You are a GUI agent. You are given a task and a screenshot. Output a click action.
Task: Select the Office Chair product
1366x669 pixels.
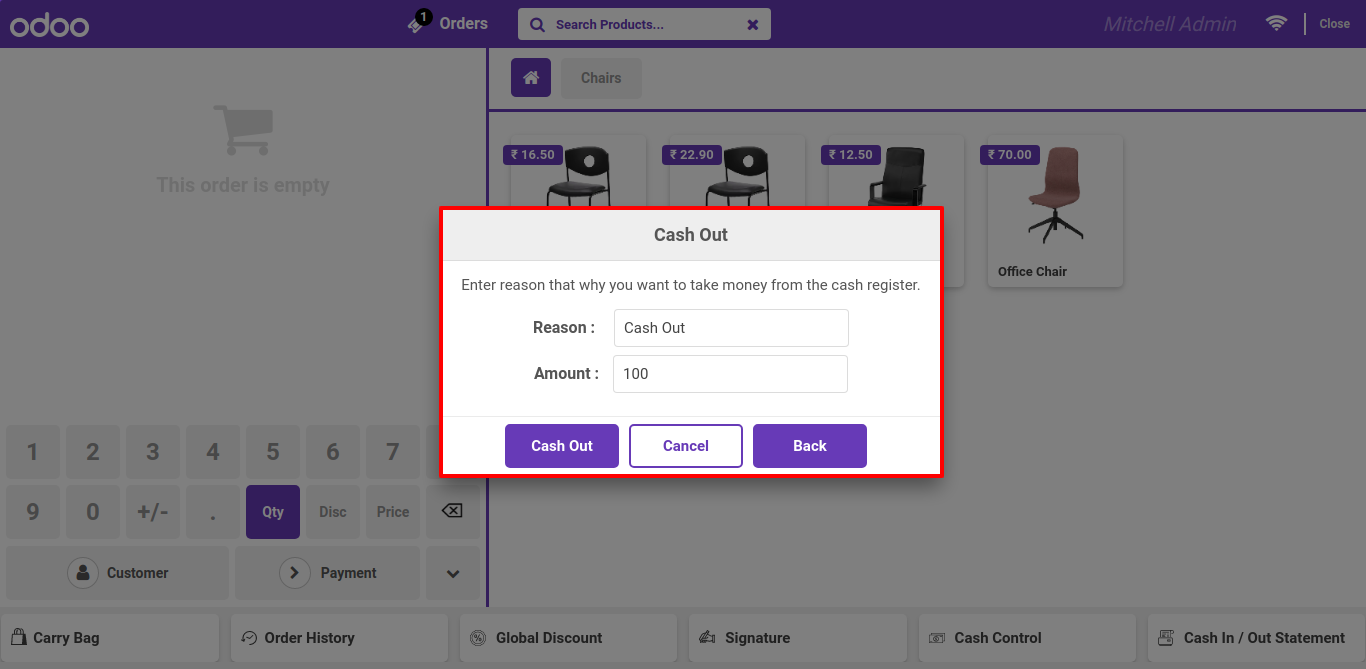point(1055,211)
